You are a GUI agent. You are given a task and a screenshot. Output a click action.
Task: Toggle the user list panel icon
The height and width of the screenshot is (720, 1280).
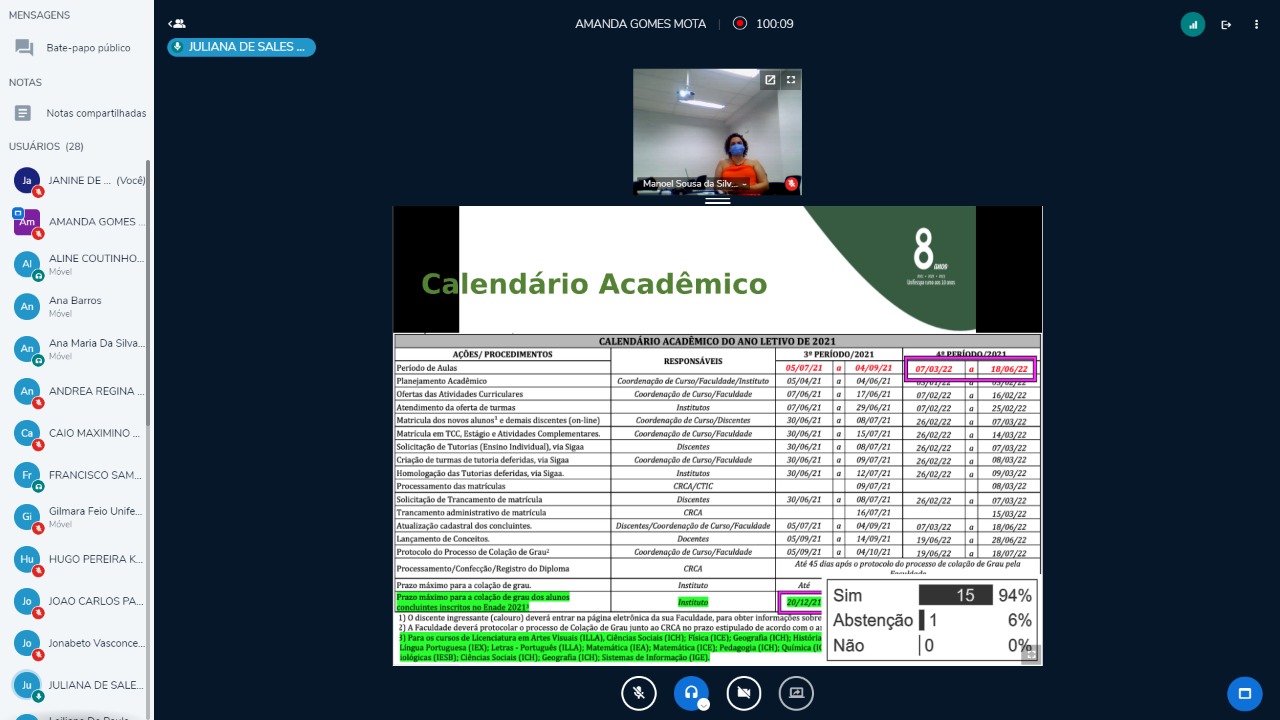177,23
